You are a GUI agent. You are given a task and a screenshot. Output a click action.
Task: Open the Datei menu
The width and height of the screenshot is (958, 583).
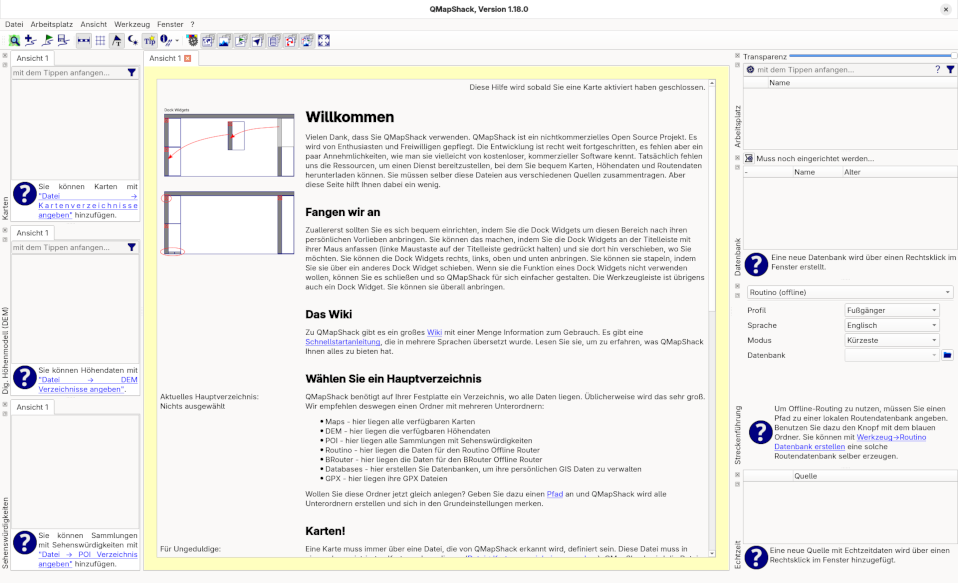14,23
